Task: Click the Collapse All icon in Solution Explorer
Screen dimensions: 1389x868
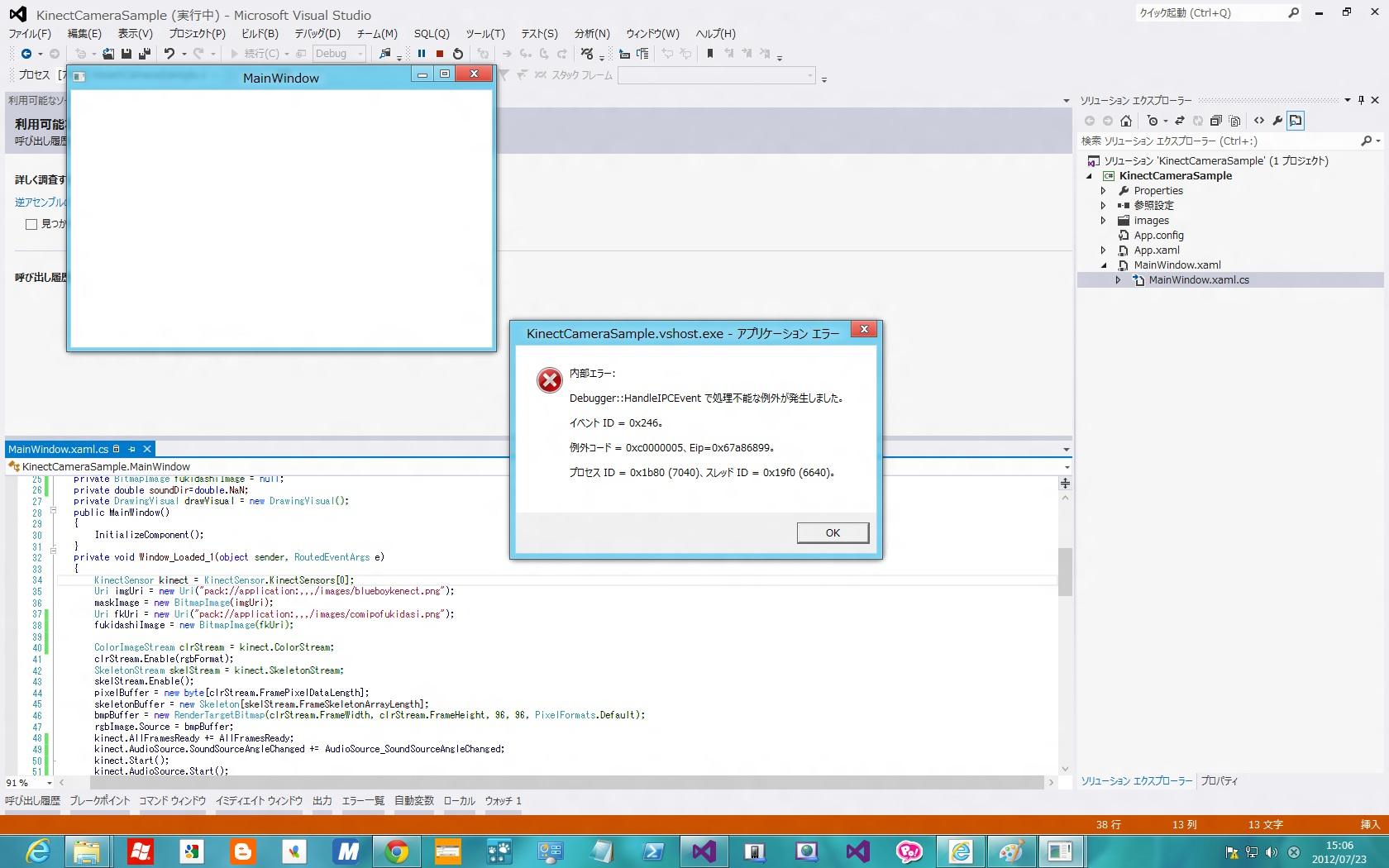Action: 1215,121
